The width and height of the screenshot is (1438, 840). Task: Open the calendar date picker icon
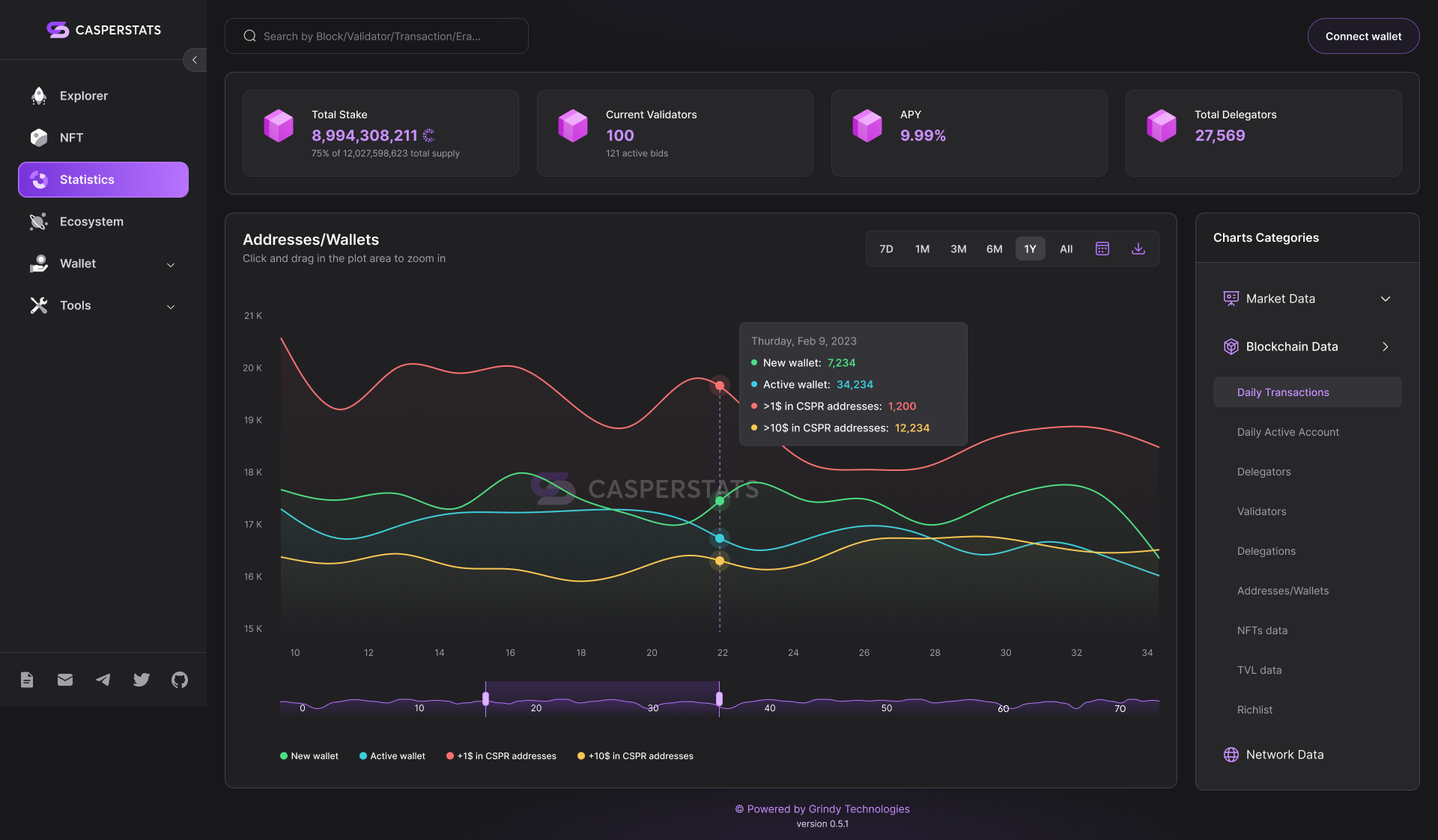coord(1102,249)
